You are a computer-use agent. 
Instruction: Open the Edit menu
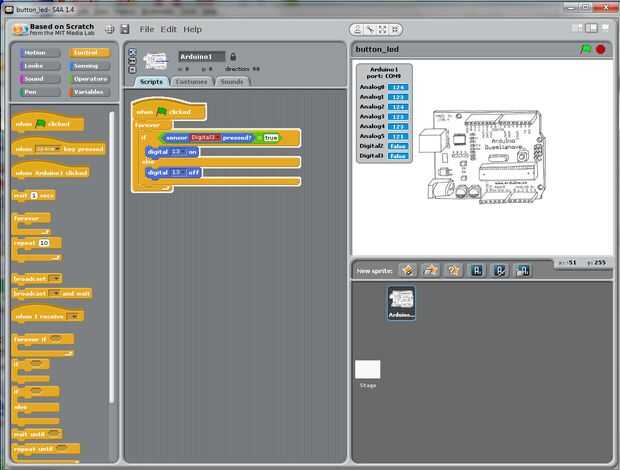(168, 29)
